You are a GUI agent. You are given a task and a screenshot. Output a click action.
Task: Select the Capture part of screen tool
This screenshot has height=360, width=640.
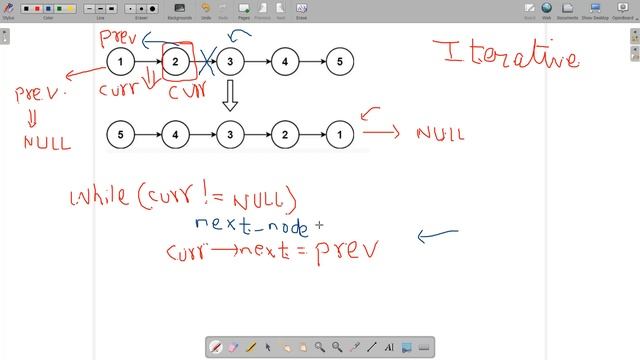pos(407,347)
